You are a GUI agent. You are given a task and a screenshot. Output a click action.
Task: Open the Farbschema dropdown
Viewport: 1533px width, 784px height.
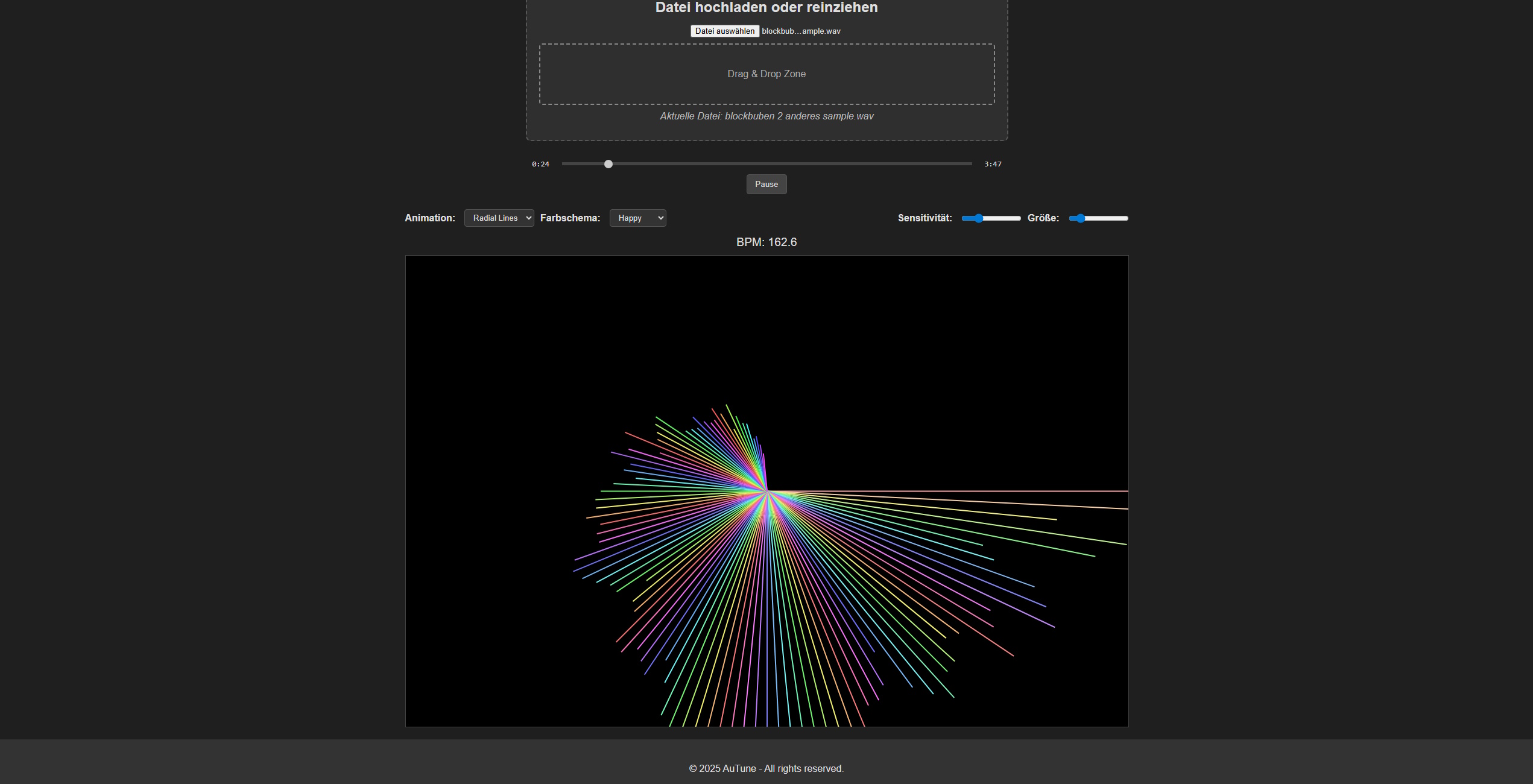click(x=637, y=218)
